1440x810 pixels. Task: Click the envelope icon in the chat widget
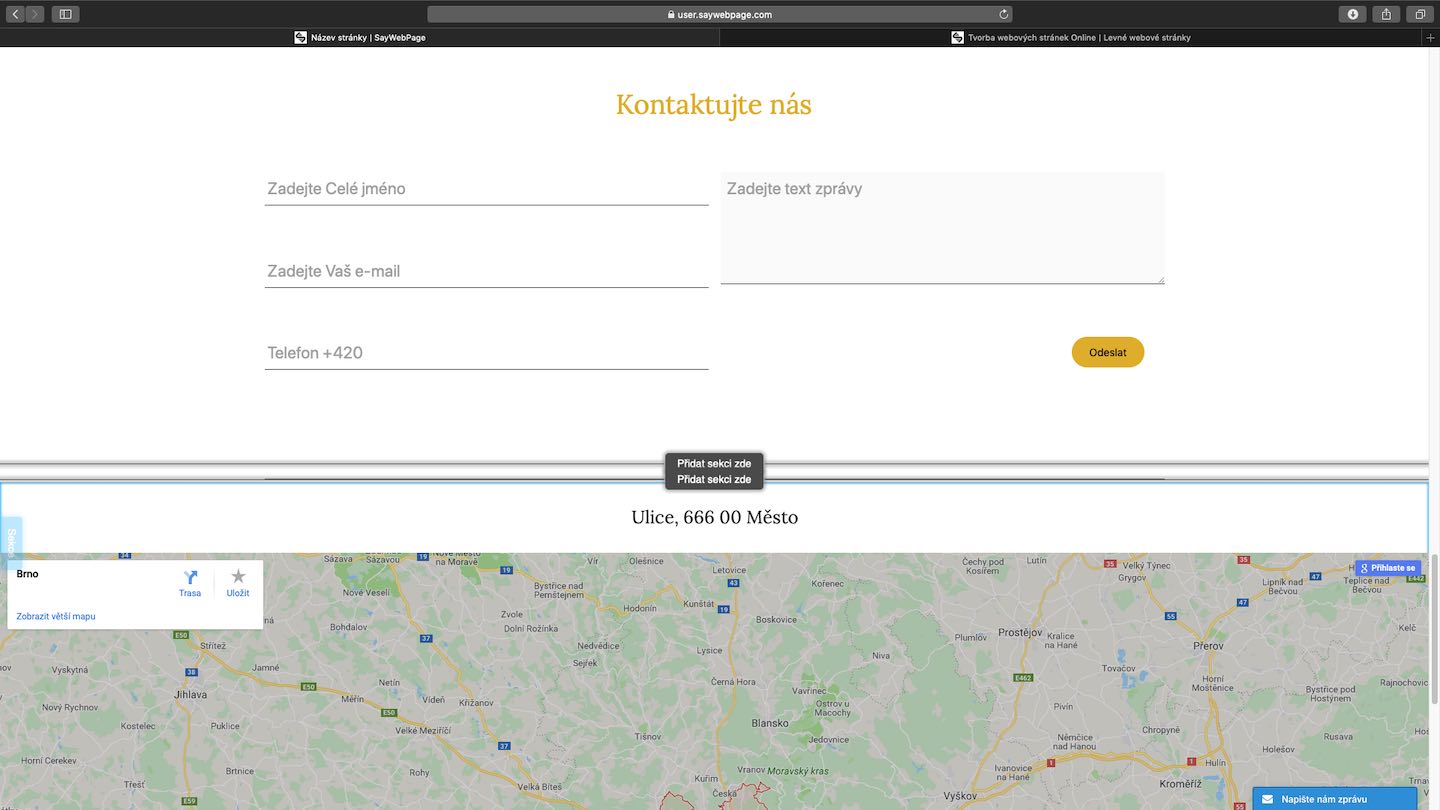[x=1267, y=800]
